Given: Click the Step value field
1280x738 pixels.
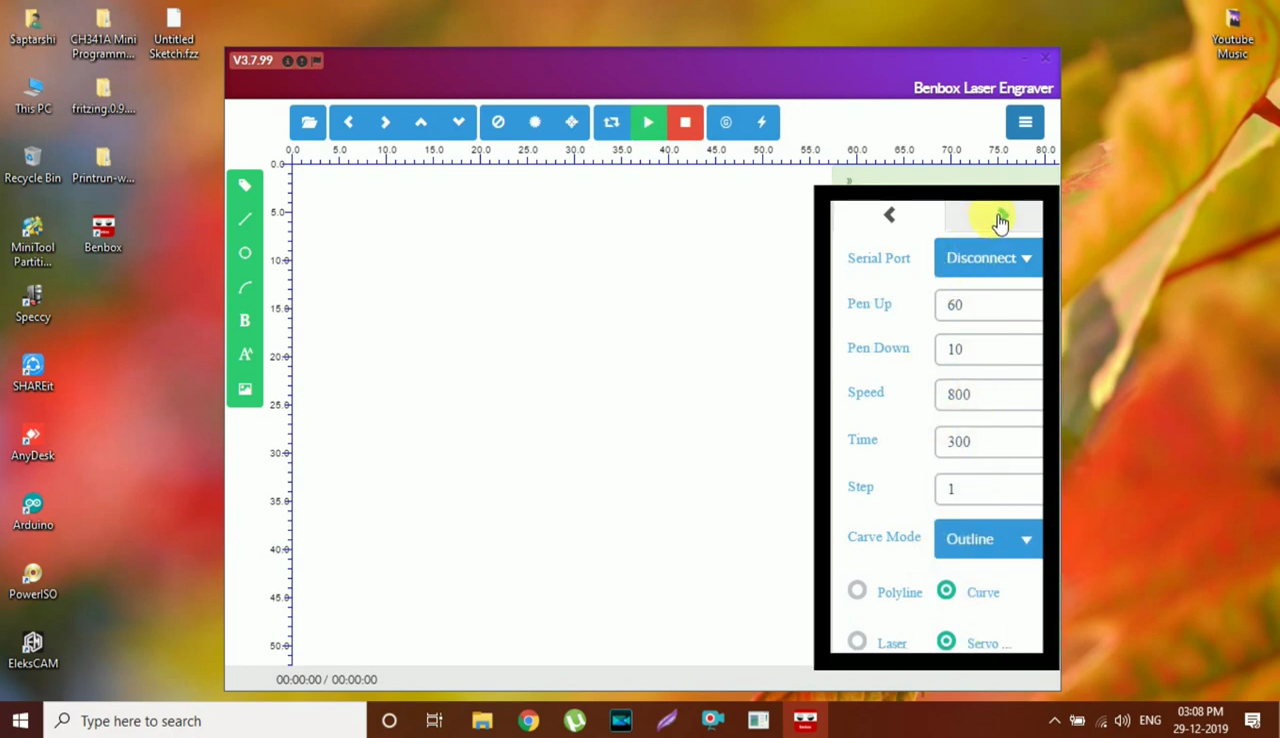Looking at the screenshot, I should [988, 489].
